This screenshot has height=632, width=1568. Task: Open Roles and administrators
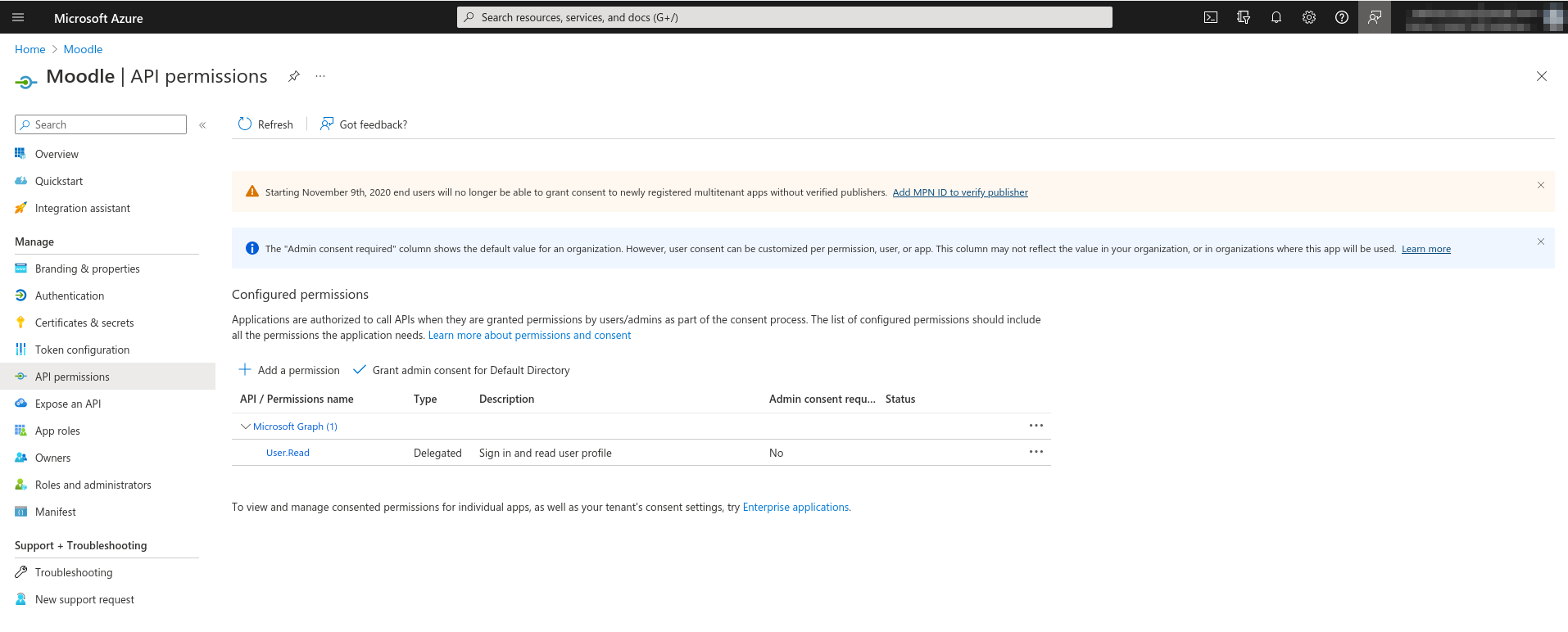pyautogui.click(x=93, y=485)
